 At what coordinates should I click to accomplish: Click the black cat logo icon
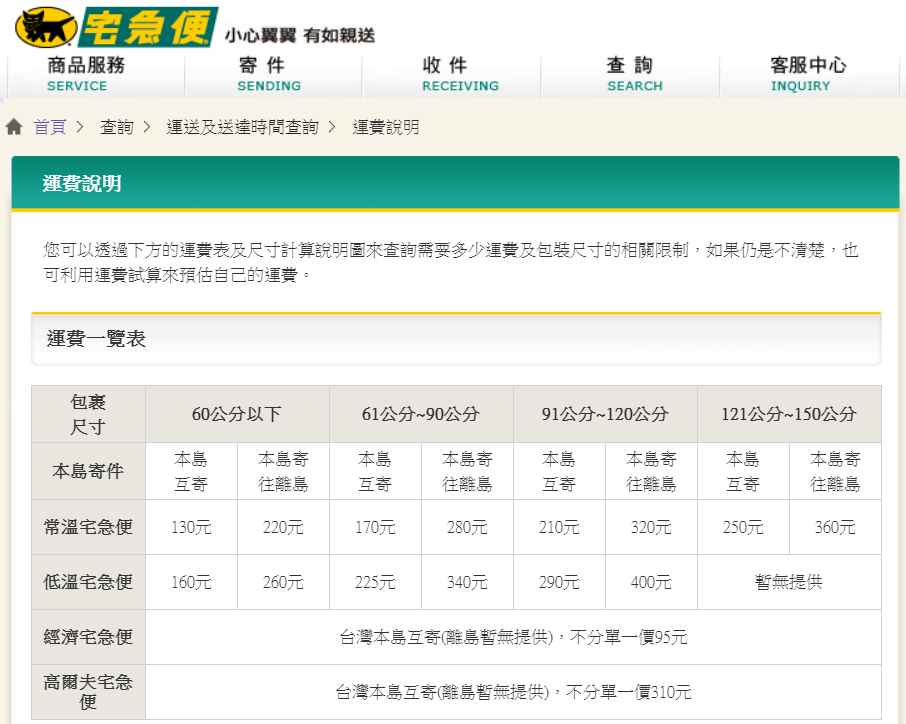46,27
